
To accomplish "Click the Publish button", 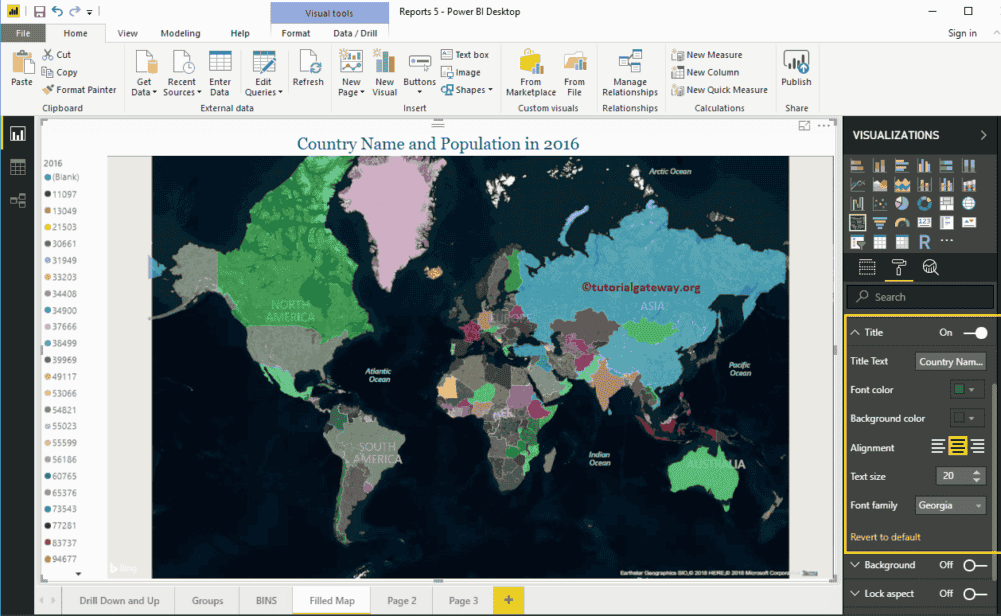I will point(795,68).
